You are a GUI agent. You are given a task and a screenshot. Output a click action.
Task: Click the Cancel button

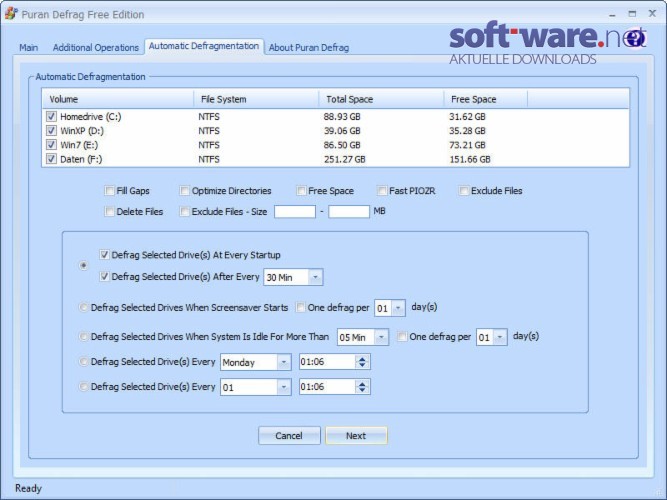tap(289, 436)
